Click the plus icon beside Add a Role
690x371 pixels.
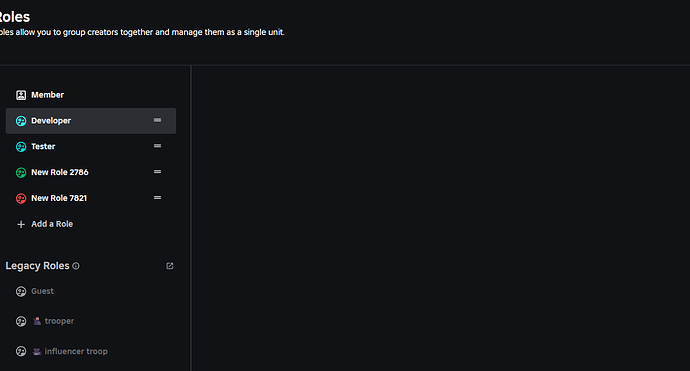point(21,224)
